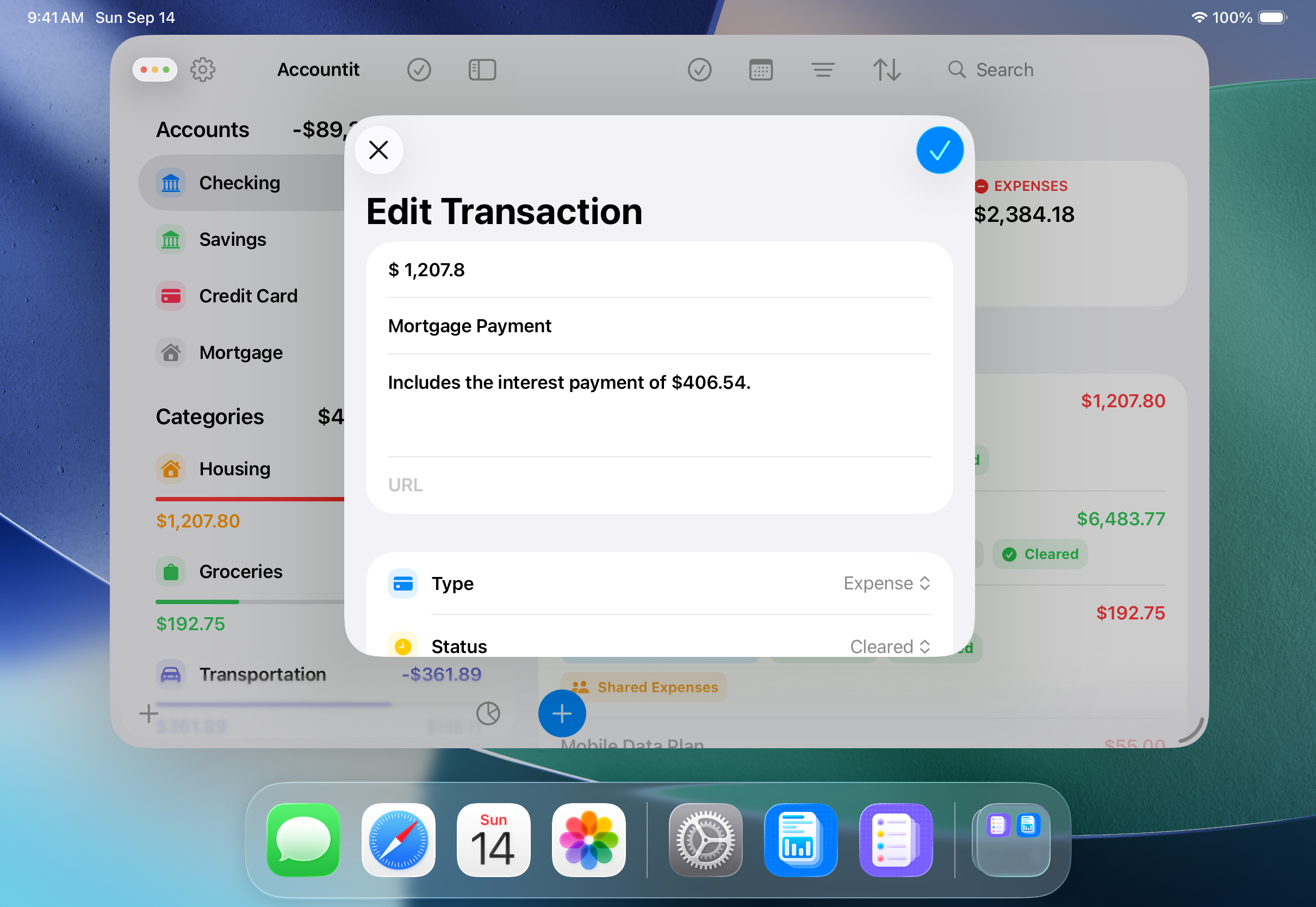The image size is (1316, 907).
Task: Select the Credit Card account
Action: click(x=248, y=296)
